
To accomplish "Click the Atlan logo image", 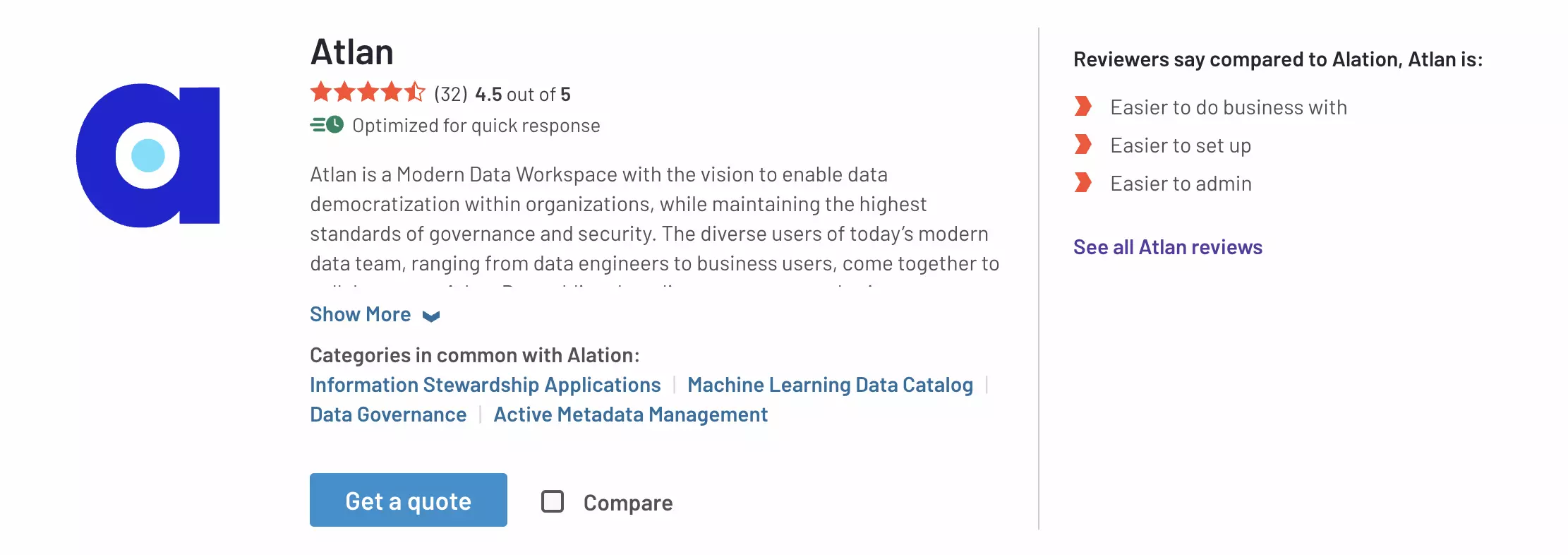I will [148, 155].
